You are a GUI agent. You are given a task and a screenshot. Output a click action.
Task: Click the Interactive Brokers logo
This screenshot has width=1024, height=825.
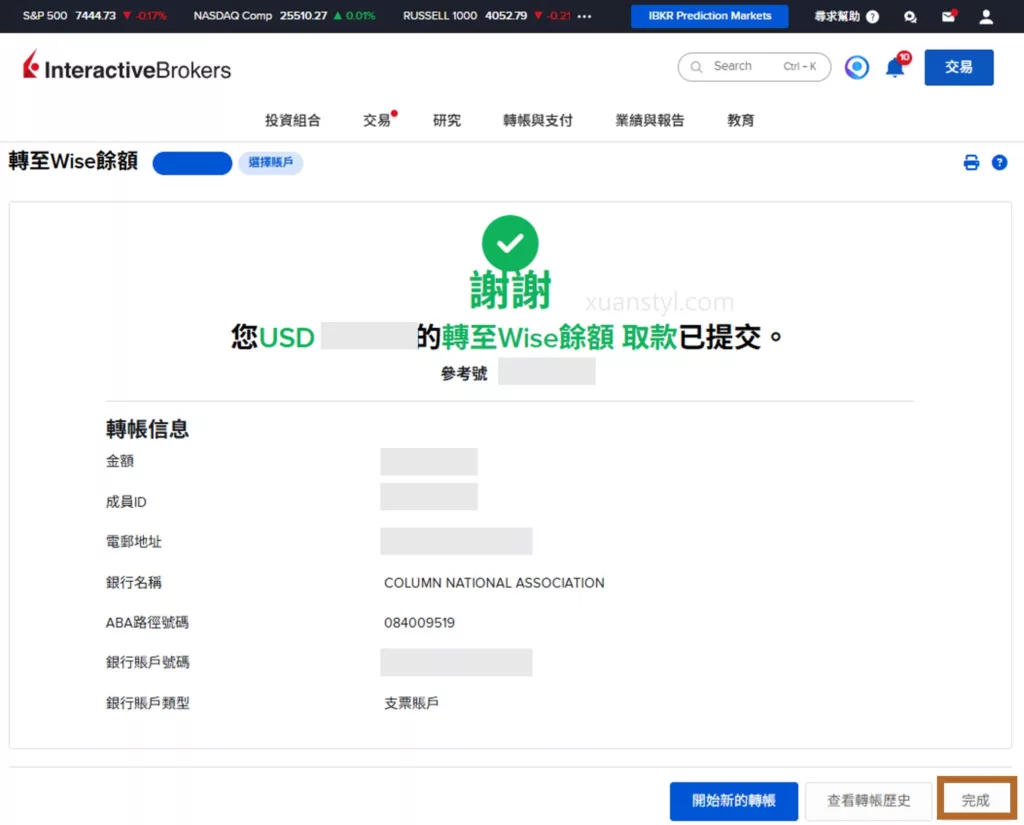pyautogui.click(x=127, y=67)
